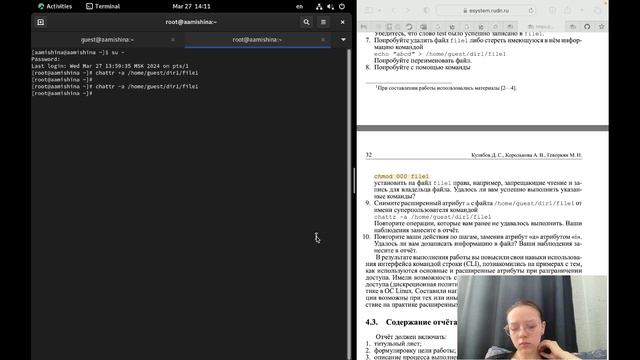Click the terminal vertical scrollbar

click(x=349, y=204)
